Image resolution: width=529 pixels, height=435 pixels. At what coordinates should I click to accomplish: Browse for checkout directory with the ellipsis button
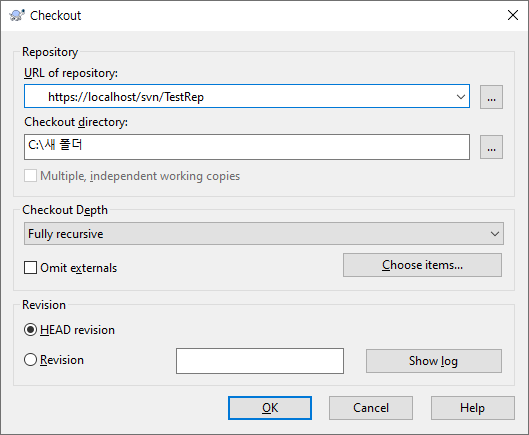click(492, 147)
